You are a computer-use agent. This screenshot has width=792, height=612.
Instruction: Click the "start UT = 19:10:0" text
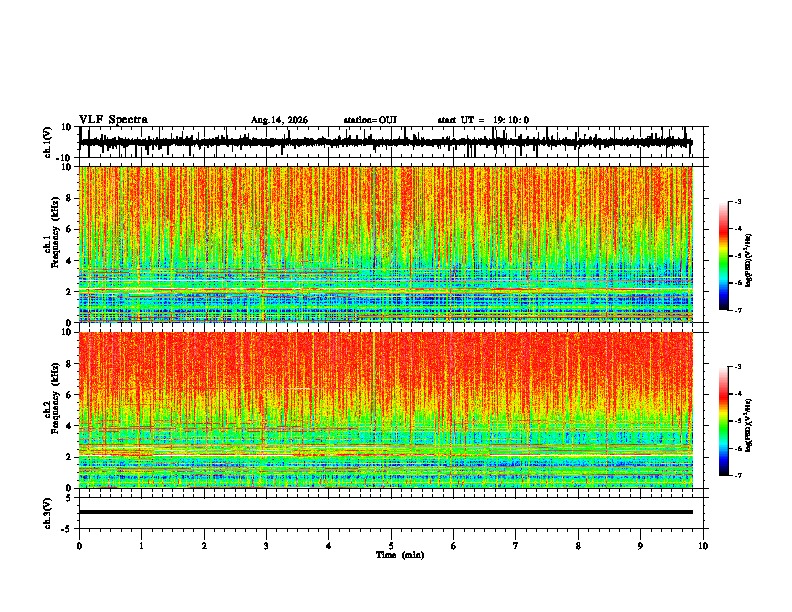pyautogui.click(x=483, y=120)
